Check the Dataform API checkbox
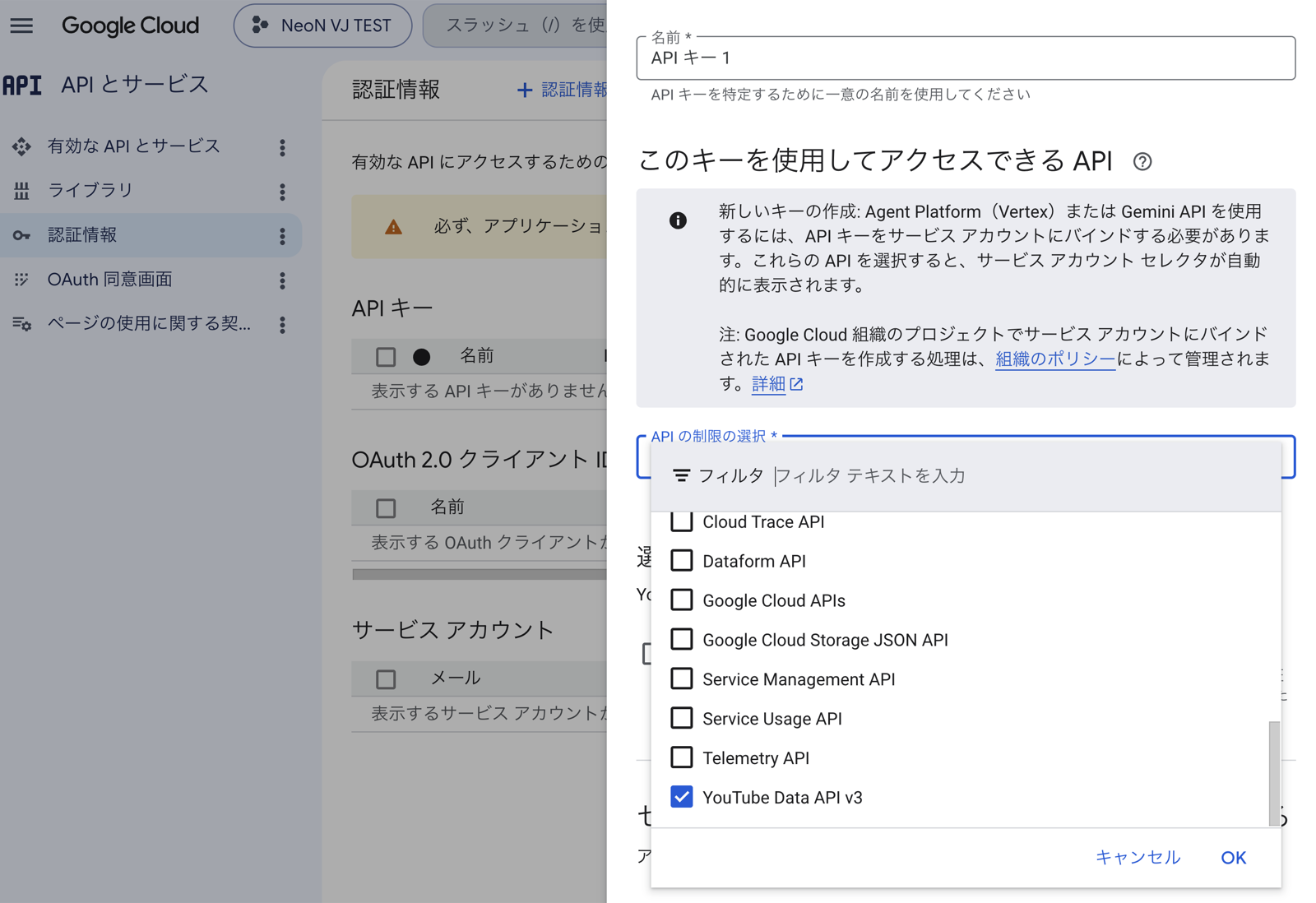The image size is (1316, 903). [681, 561]
